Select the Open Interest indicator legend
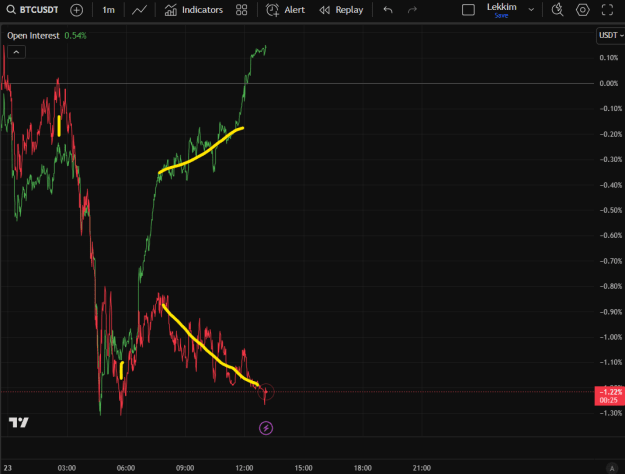 coord(33,35)
